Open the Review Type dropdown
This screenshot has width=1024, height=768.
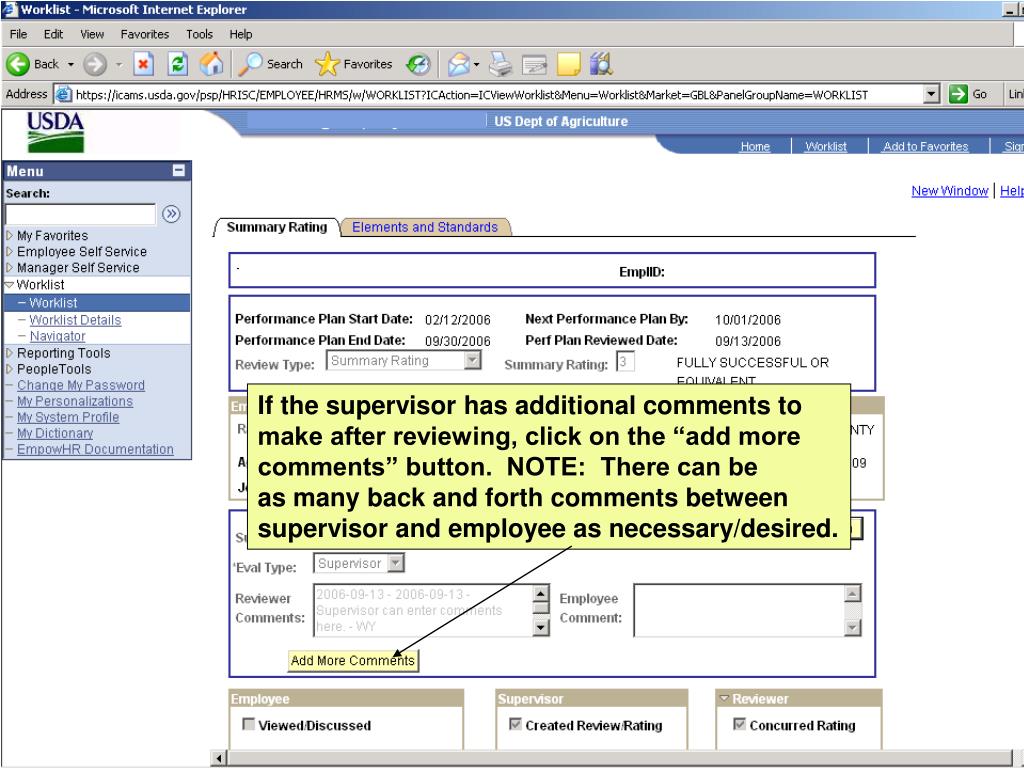[x=473, y=361]
